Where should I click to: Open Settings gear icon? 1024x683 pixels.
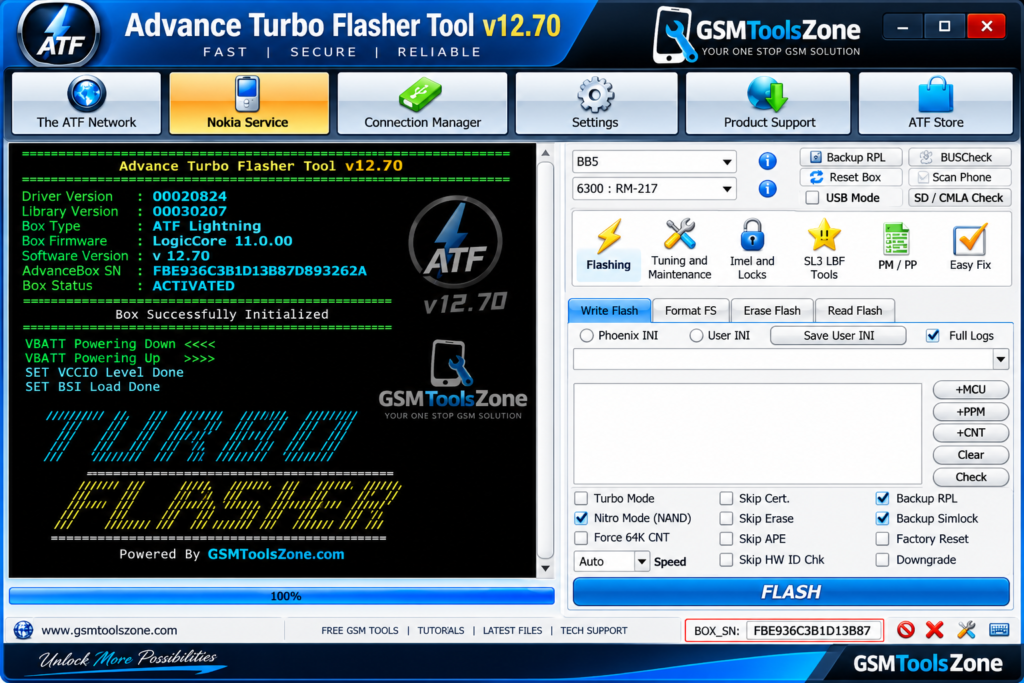pos(595,95)
